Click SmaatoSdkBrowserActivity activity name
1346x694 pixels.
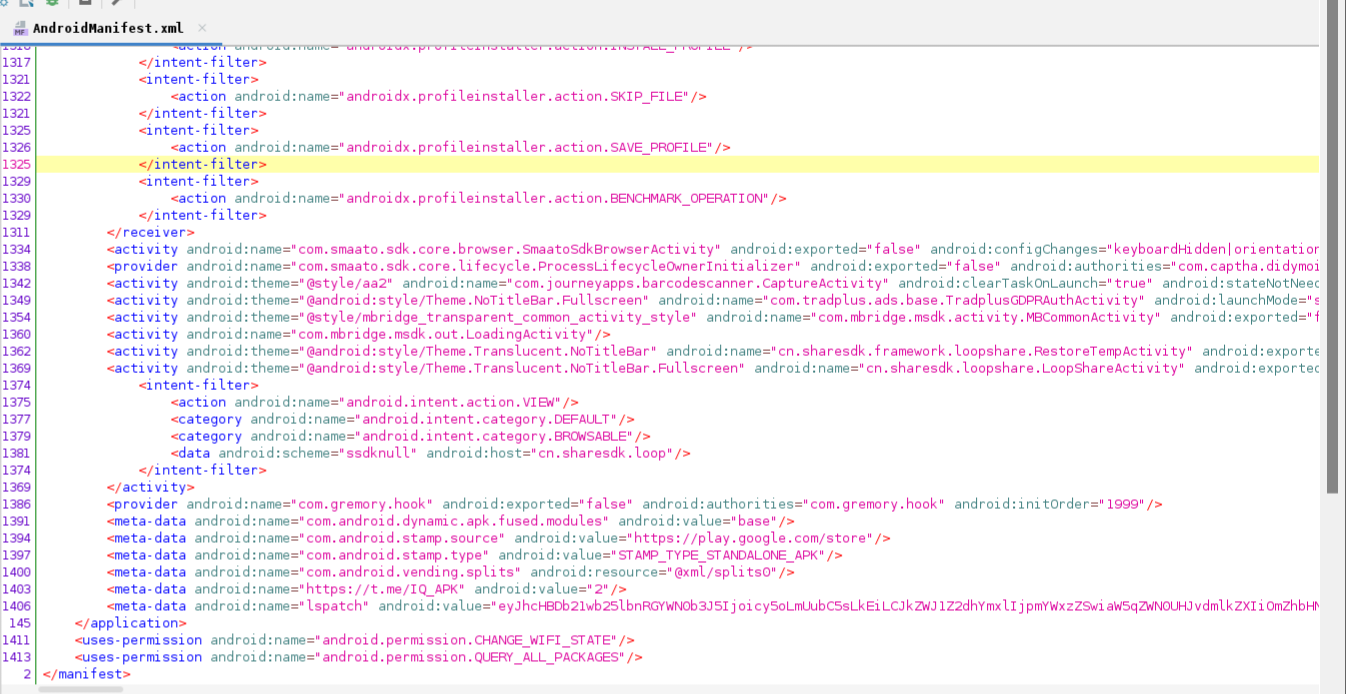[x=505, y=249]
